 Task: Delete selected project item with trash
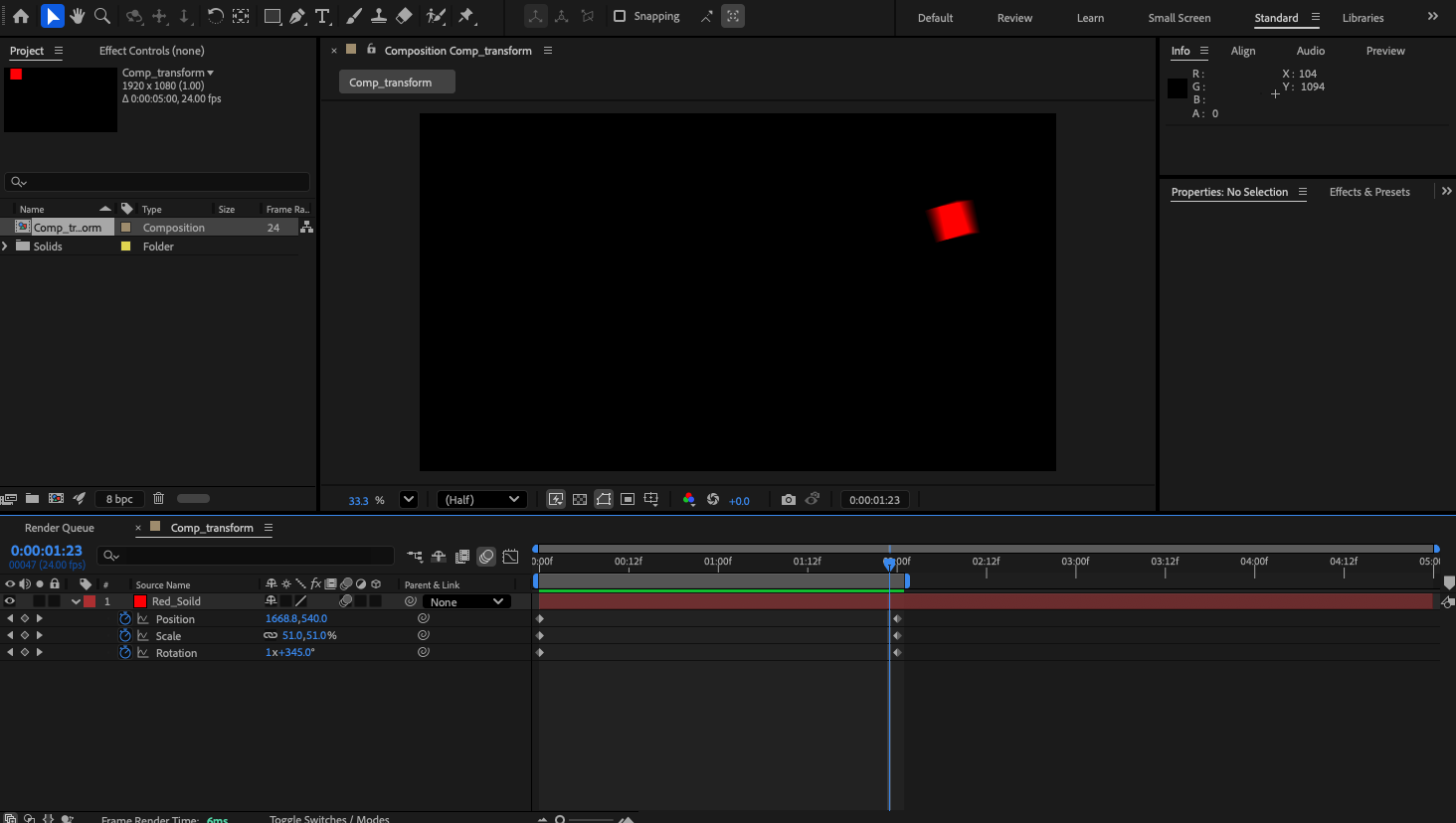pyautogui.click(x=158, y=498)
